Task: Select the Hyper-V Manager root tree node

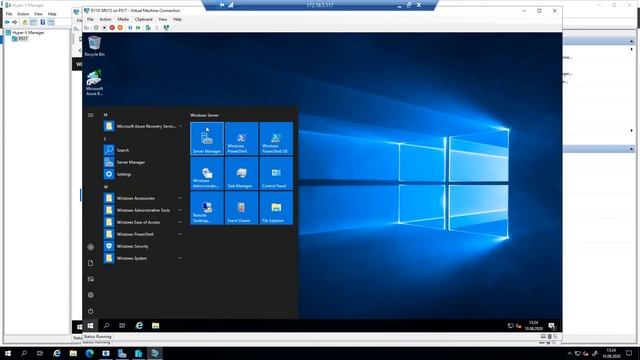Action: click(x=25, y=33)
